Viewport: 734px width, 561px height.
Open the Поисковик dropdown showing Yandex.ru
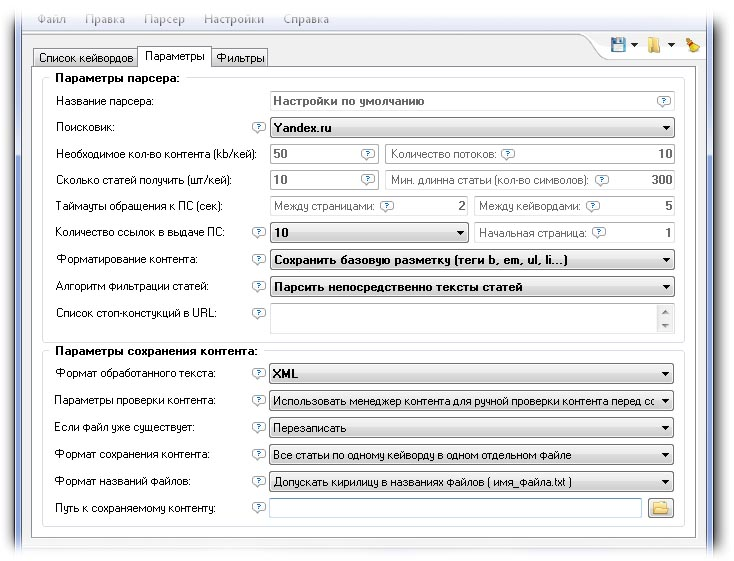[472, 128]
